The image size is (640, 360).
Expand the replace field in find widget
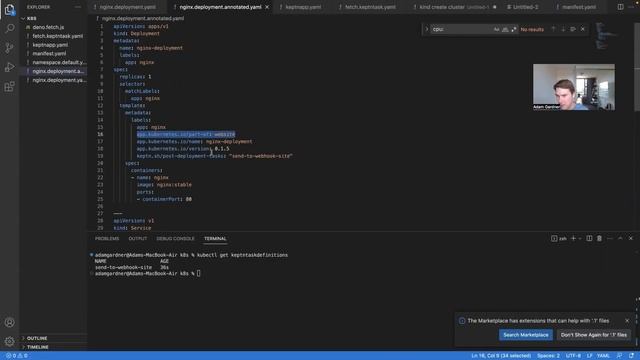(427, 29)
